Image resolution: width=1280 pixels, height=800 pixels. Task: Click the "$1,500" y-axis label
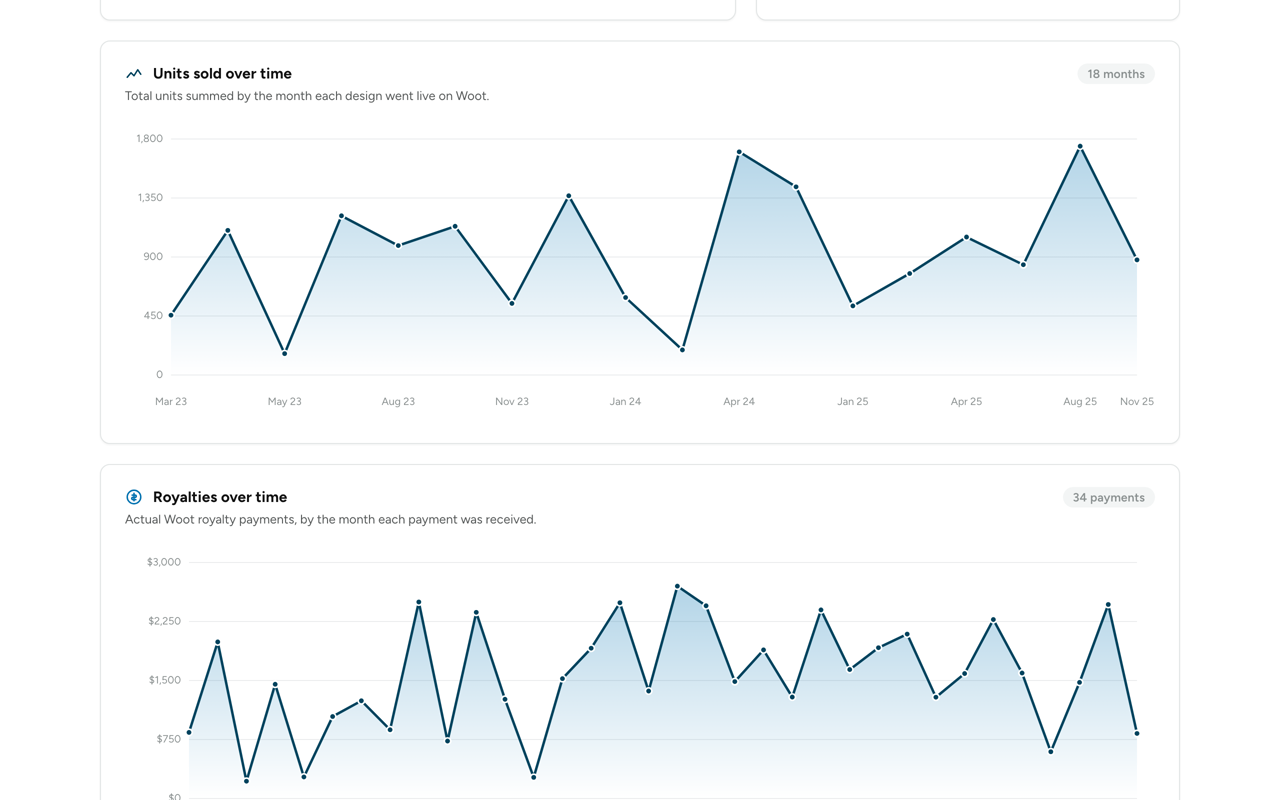point(165,680)
